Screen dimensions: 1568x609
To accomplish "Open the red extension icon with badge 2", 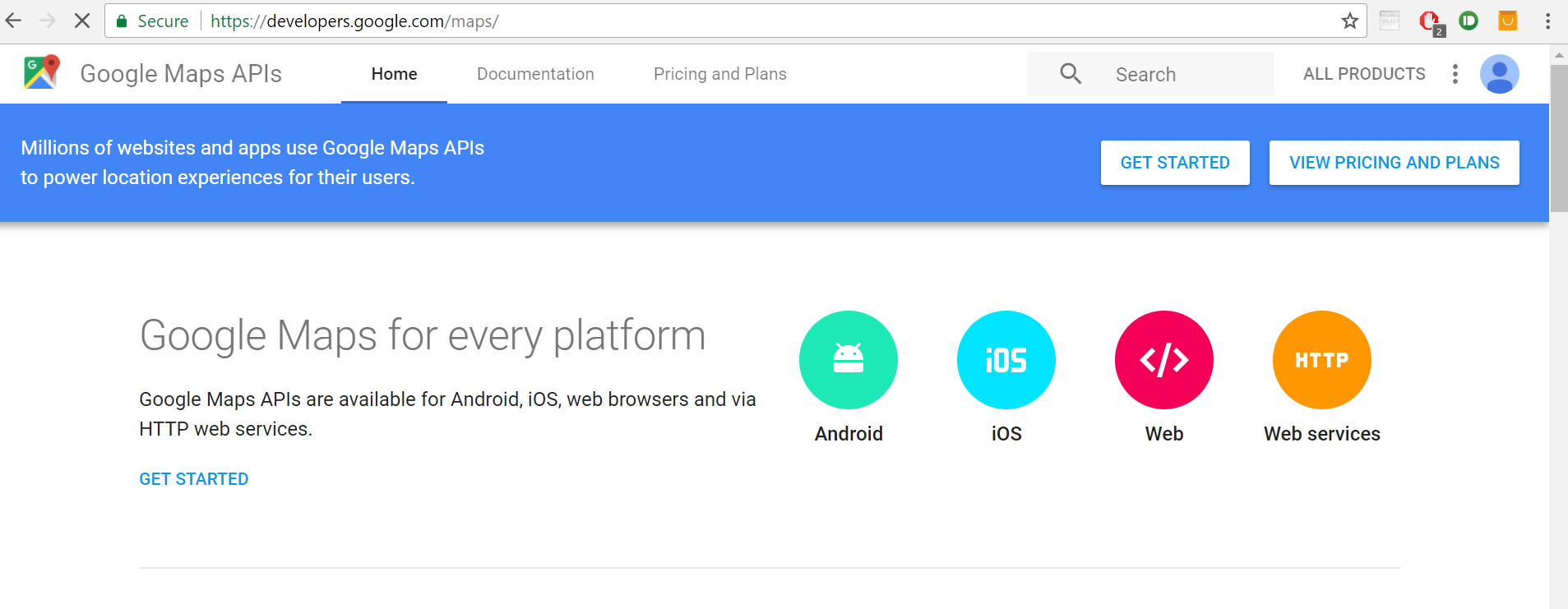I will pyautogui.click(x=1431, y=22).
